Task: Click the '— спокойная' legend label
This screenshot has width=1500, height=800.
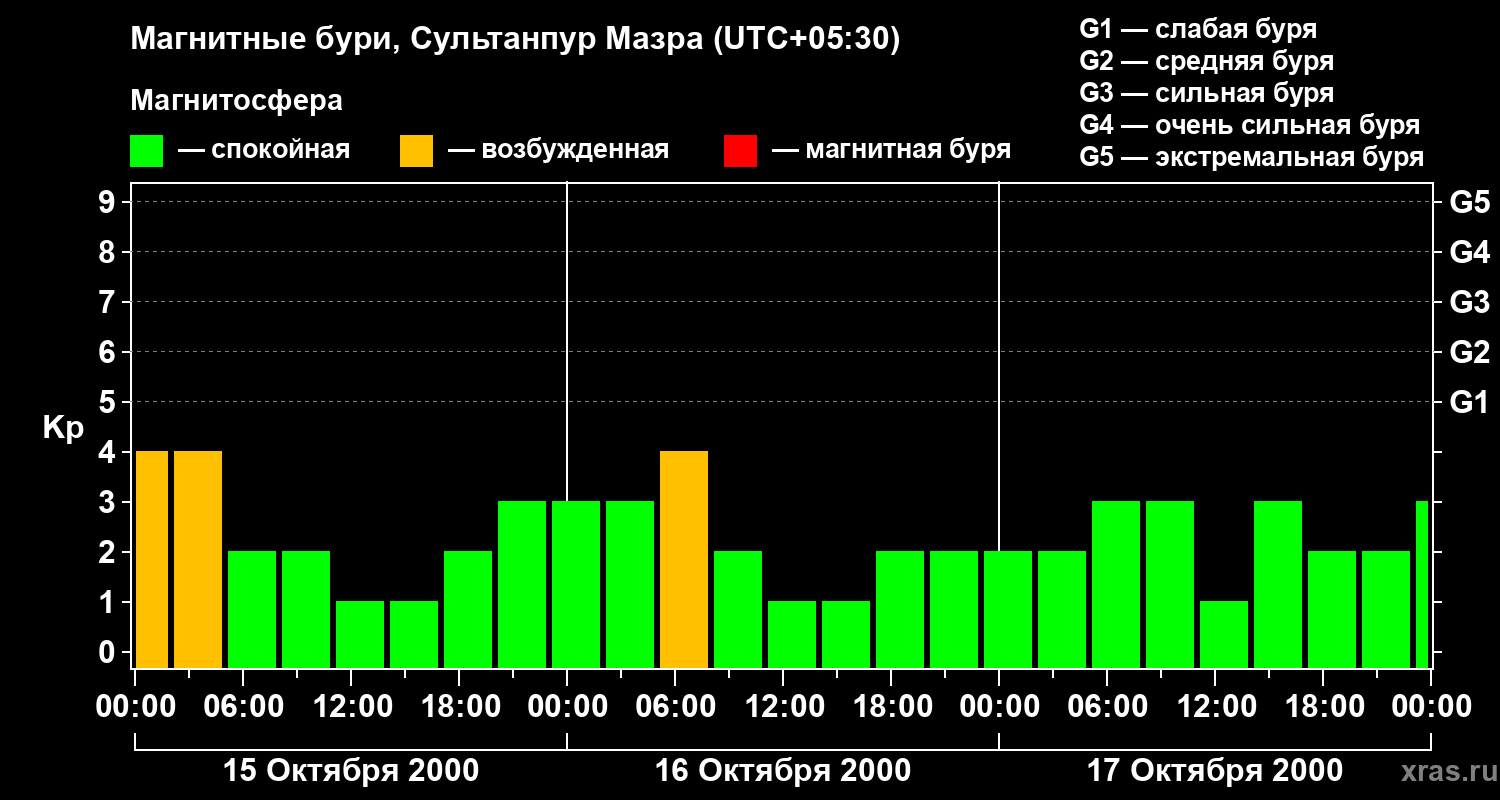Action: (263, 151)
